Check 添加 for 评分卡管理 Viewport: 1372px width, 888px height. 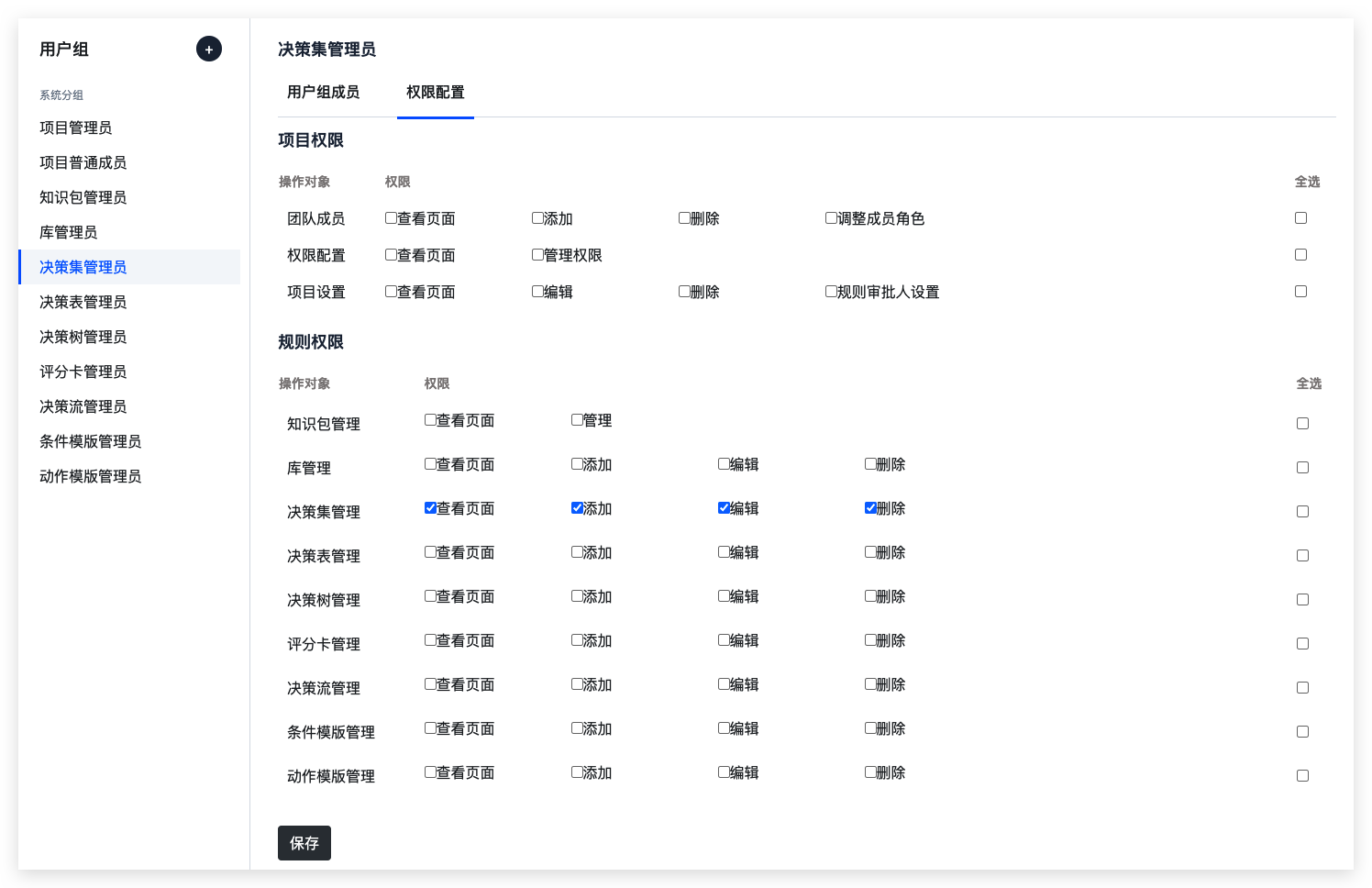click(x=578, y=640)
